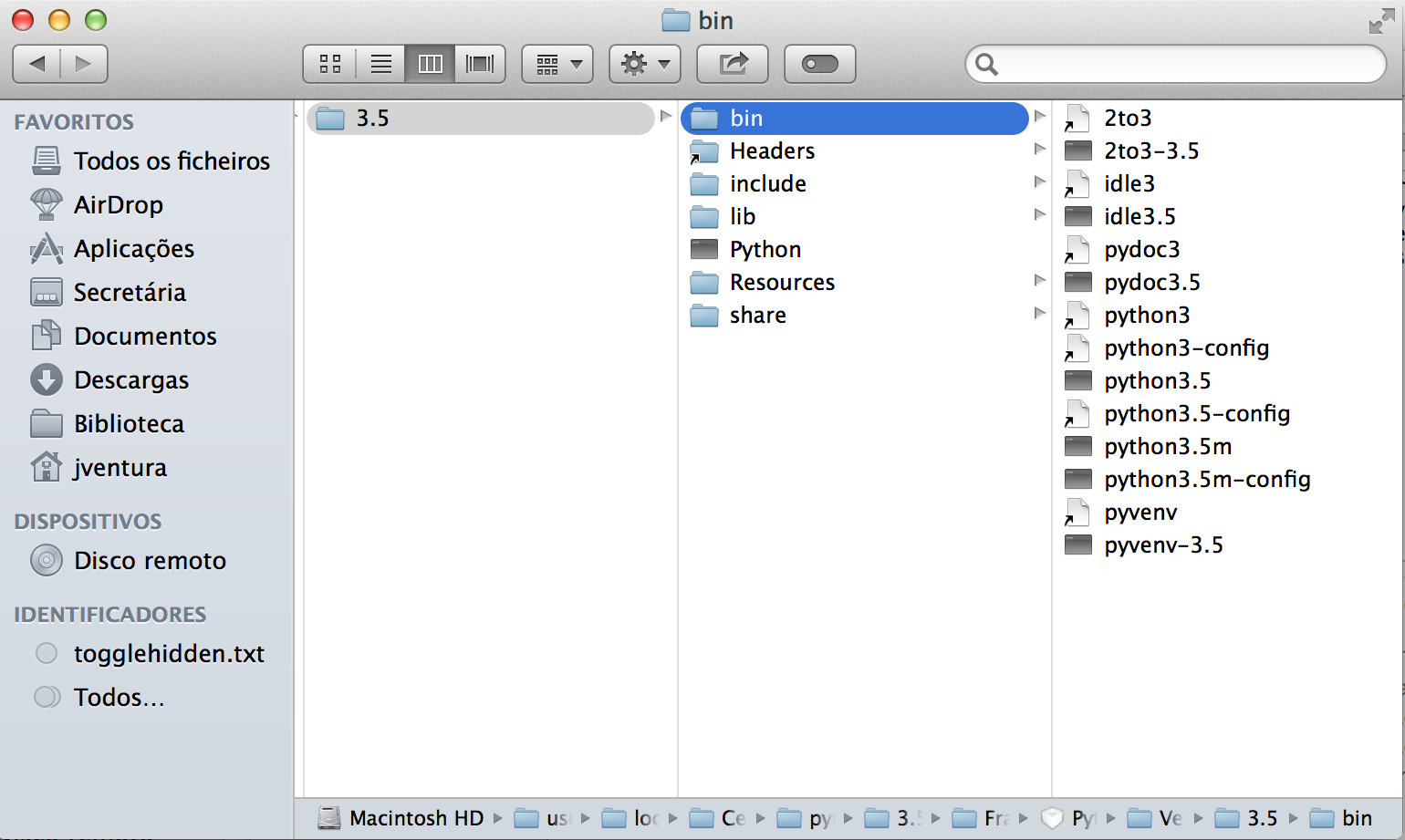Enter full screen with the corner arrows
Screen dimensions: 1405x840
click(x=1381, y=21)
